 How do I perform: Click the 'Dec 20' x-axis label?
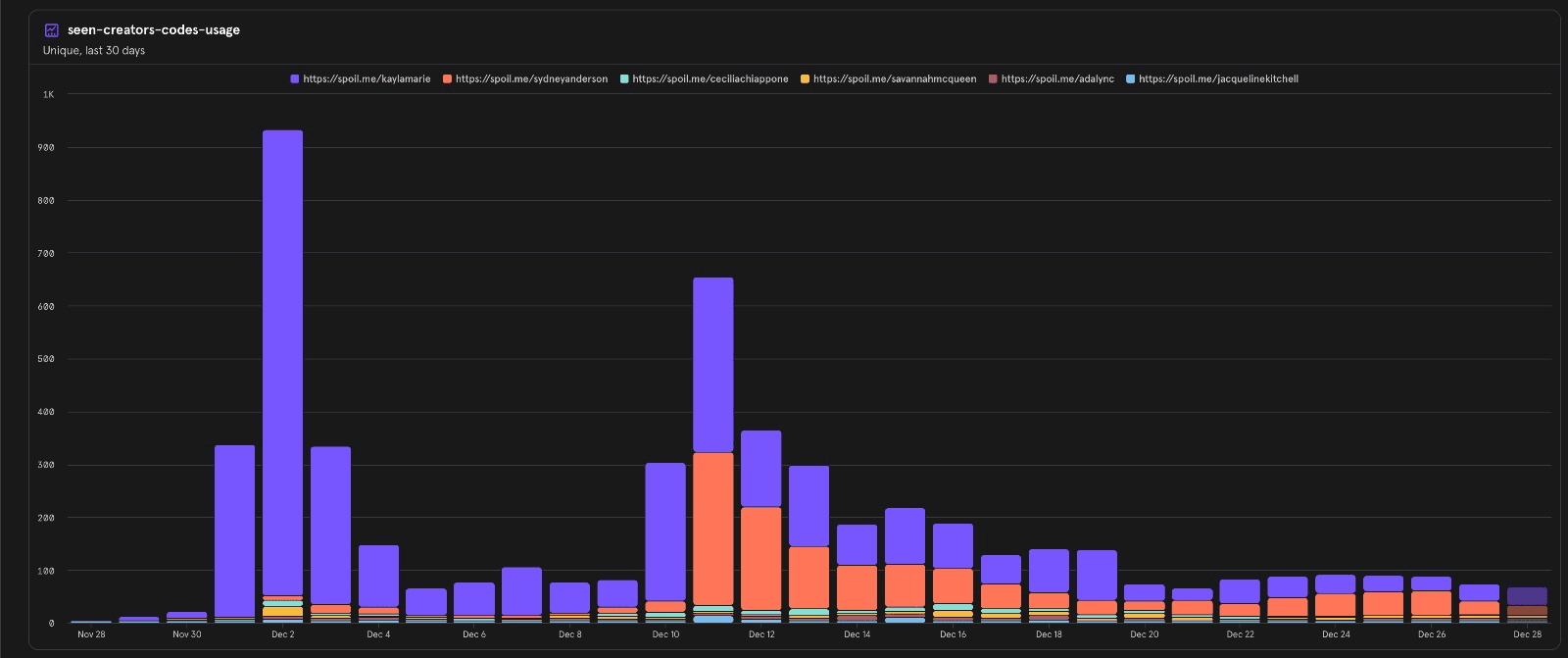pos(1145,634)
